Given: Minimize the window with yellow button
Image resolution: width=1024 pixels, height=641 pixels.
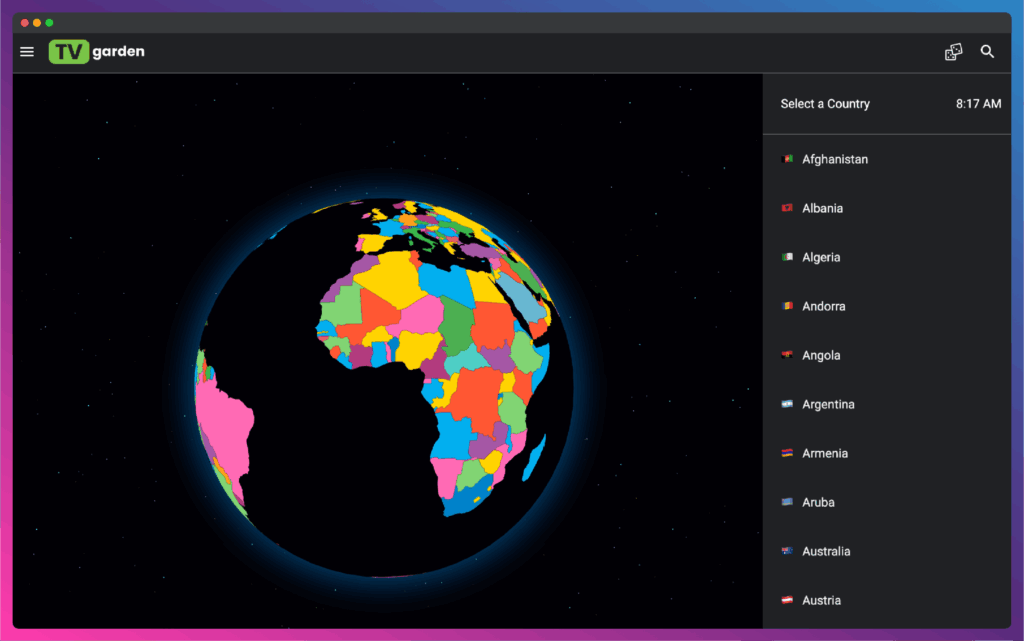Looking at the screenshot, I should pyautogui.click(x=37, y=23).
